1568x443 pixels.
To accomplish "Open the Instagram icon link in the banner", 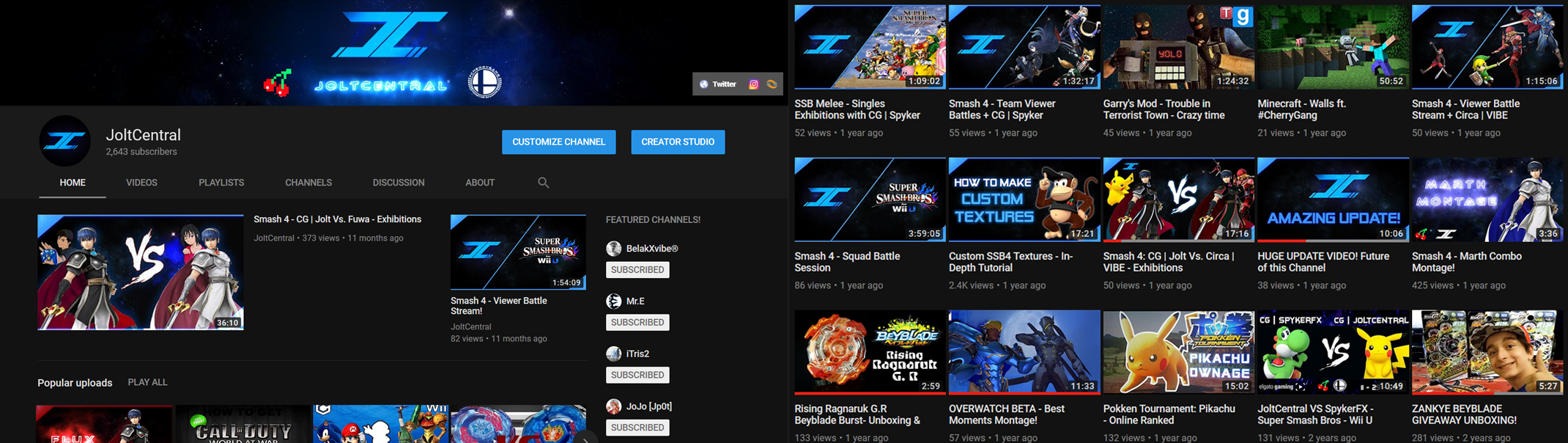I will coord(753,84).
